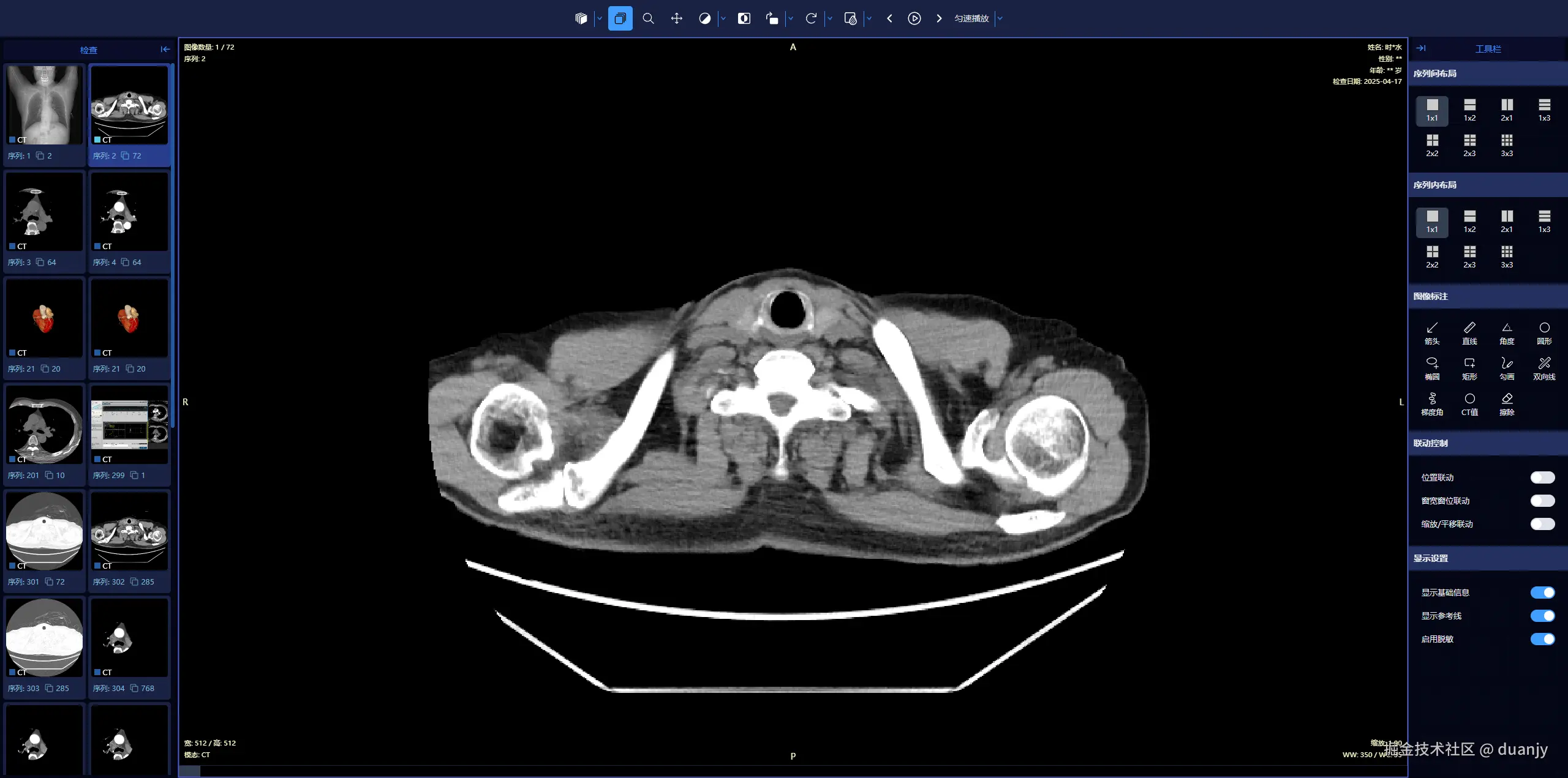Viewport: 1568px width, 778px height.
Task: Set series layout to 2x2 under 序列间布局
Action: click(1431, 145)
